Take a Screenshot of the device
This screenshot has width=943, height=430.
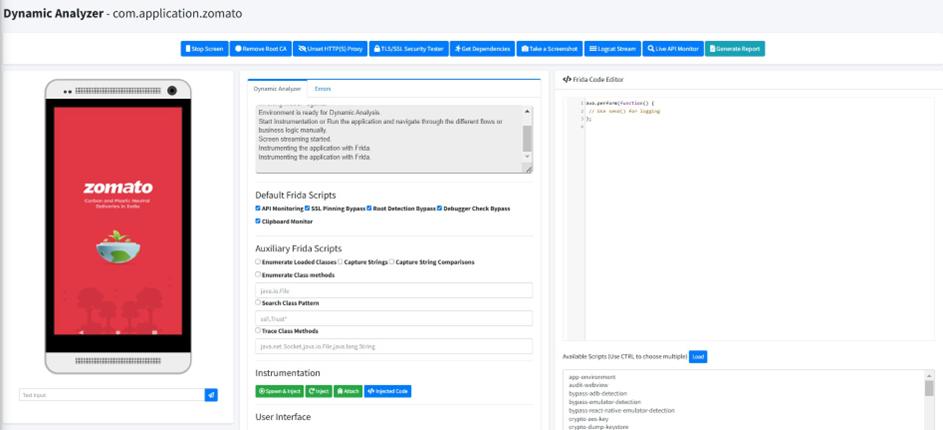coord(549,49)
